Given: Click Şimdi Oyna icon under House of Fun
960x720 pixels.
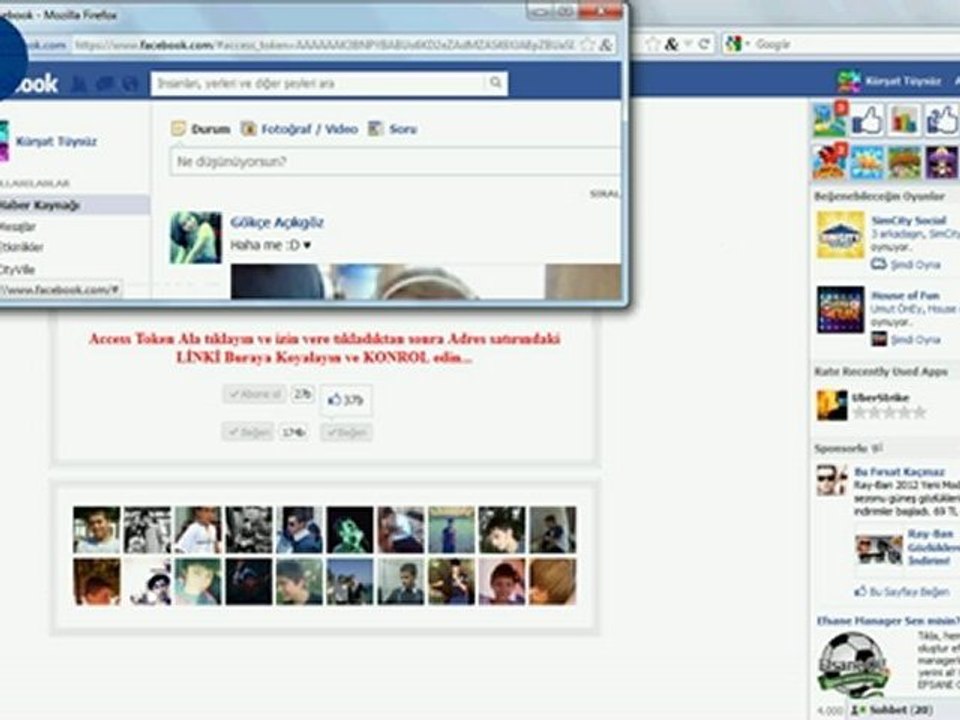Looking at the screenshot, I should (879, 339).
